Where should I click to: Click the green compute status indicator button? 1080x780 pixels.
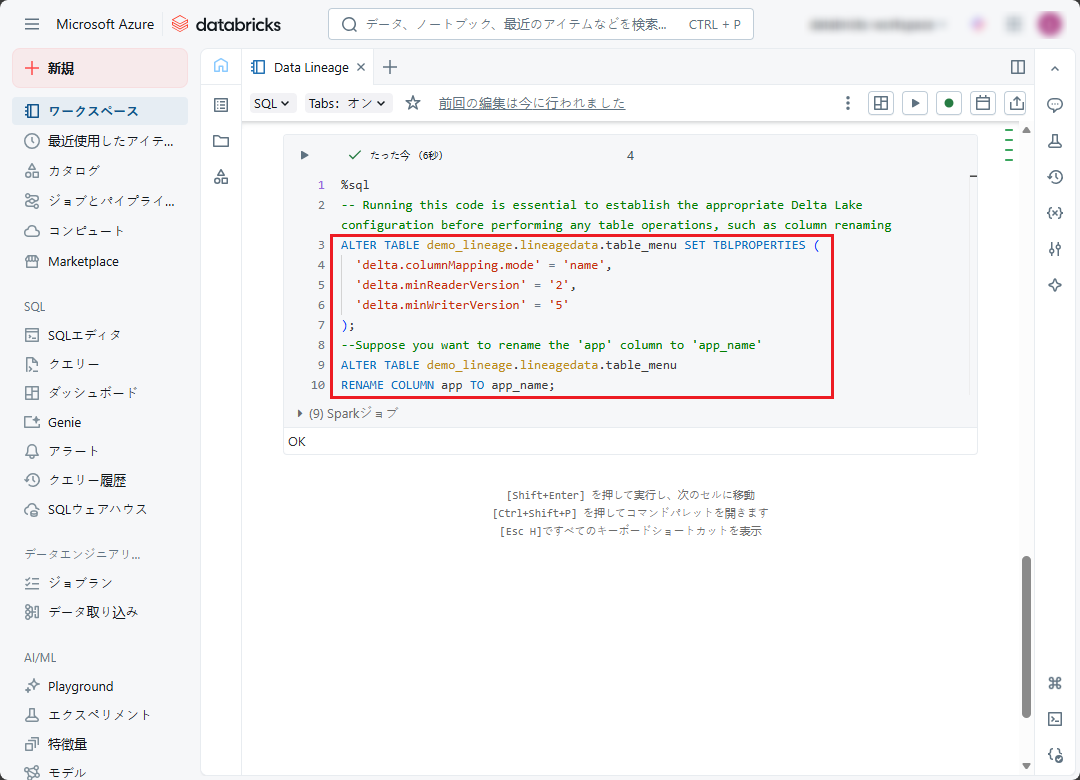(949, 103)
